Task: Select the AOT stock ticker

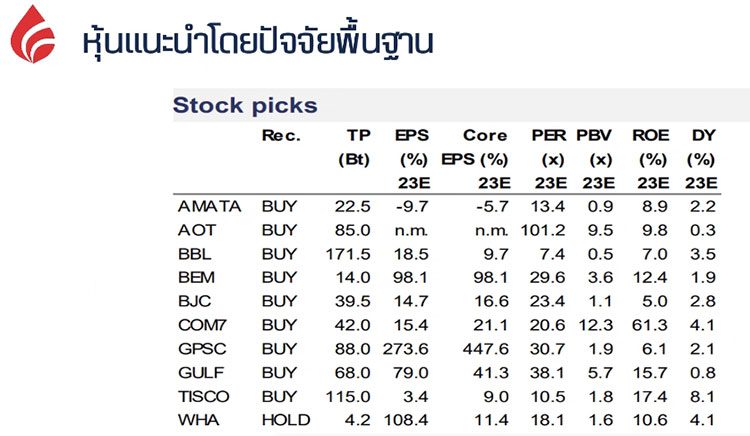Action: coord(195,230)
